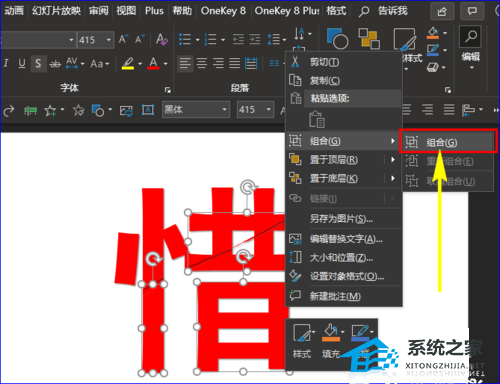
Task: Open the arrange shapes icon
Action: 369,39
